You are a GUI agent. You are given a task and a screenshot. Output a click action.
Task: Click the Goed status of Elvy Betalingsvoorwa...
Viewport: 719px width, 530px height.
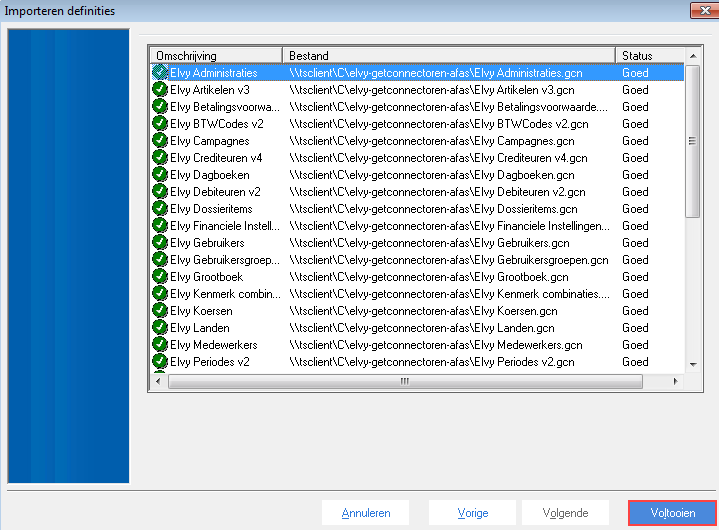point(635,107)
